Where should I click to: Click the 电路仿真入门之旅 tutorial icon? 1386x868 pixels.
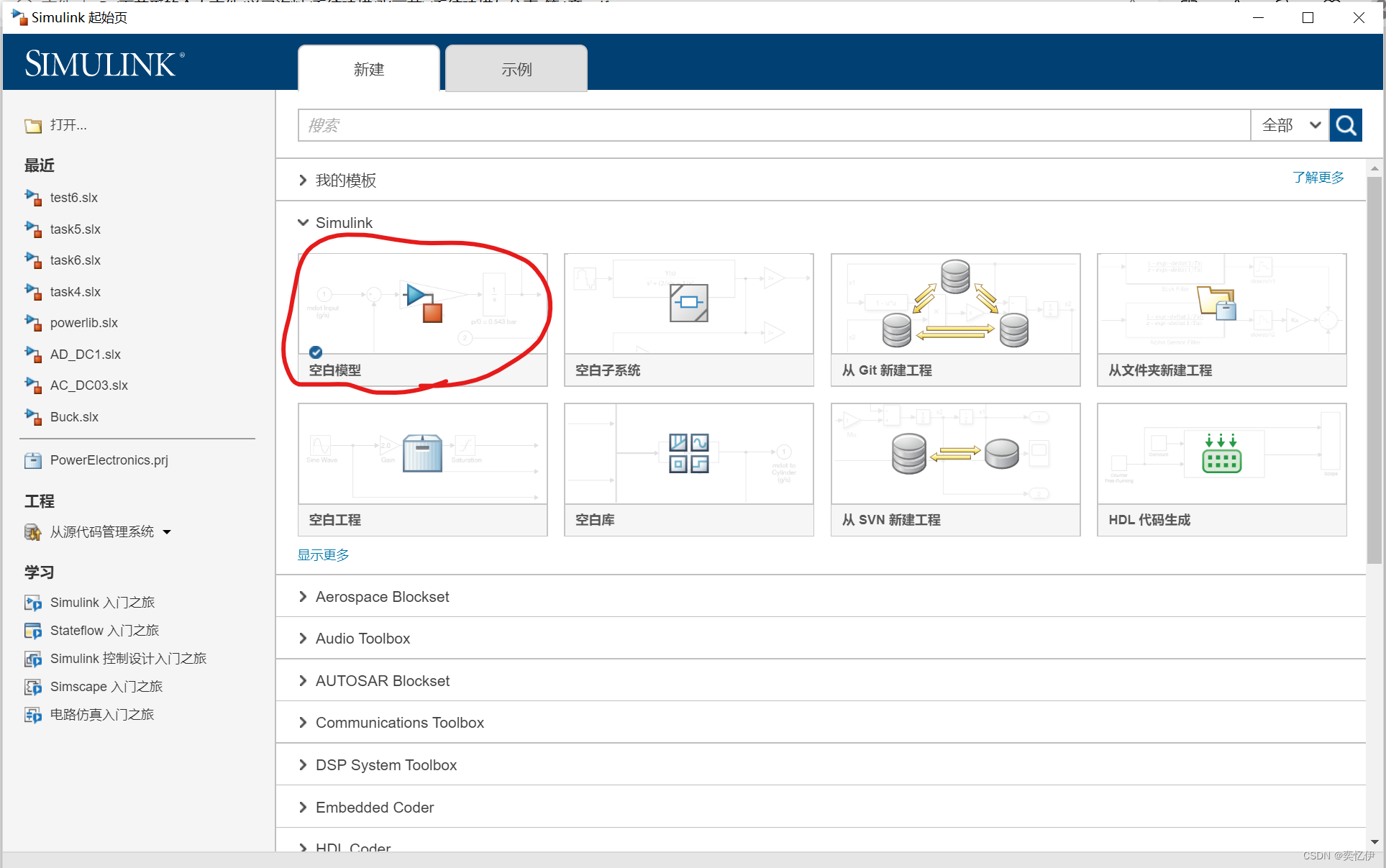[x=33, y=715]
